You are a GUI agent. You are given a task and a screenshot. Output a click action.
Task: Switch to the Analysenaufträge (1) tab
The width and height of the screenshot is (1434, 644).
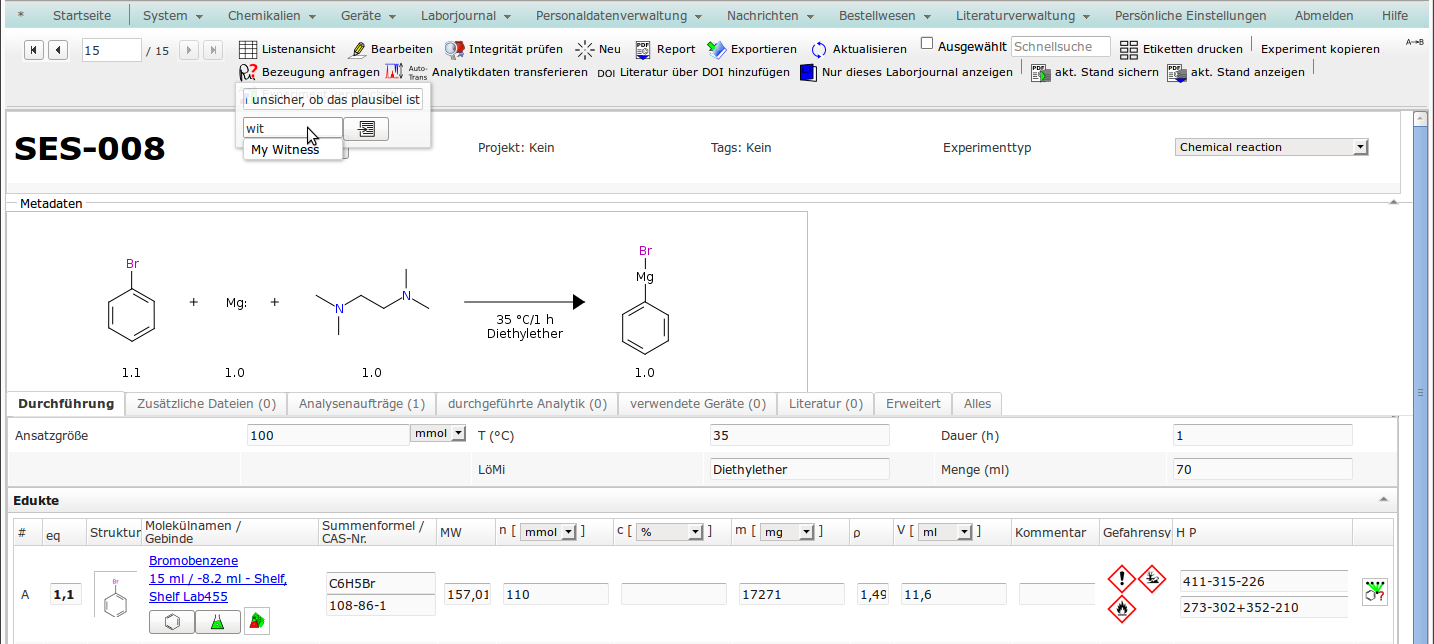point(361,404)
